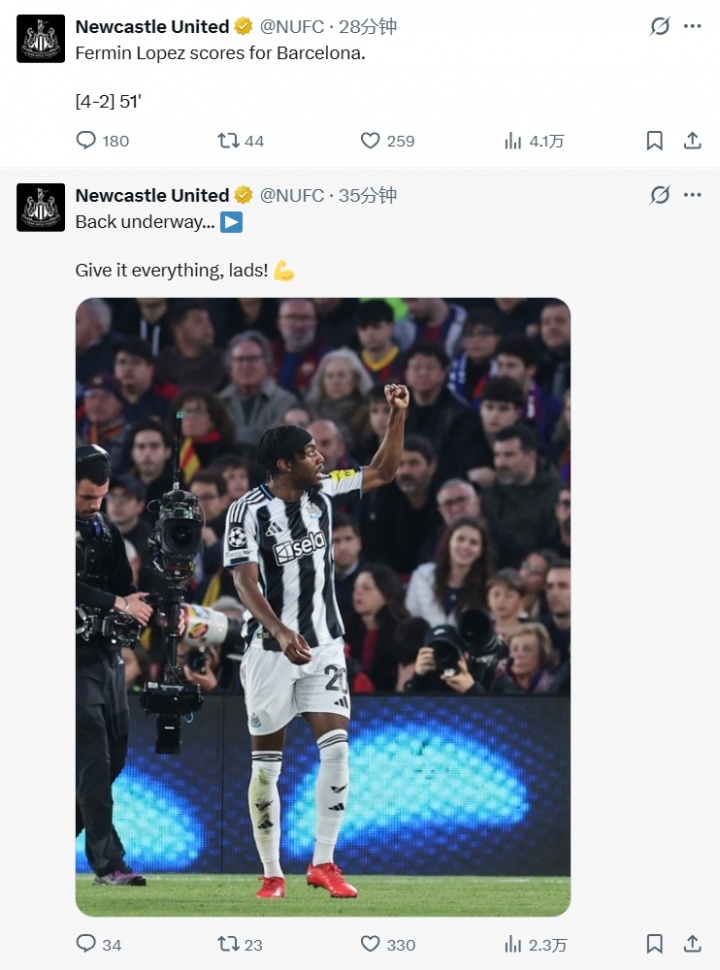Reply to the Back underway tweet
The height and width of the screenshot is (970, 720).
click(87, 943)
